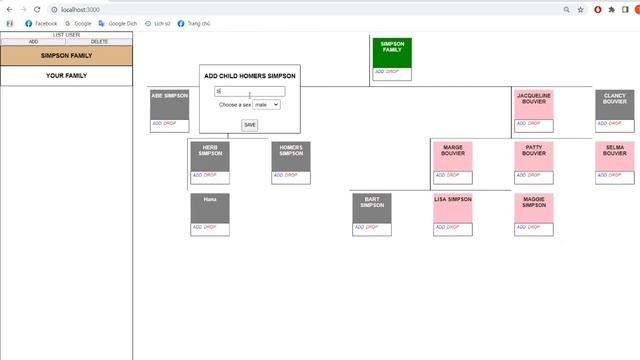This screenshot has height=360, width=640.
Task: Select the LISA SIMPSON card
Action: tap(453, 208)
